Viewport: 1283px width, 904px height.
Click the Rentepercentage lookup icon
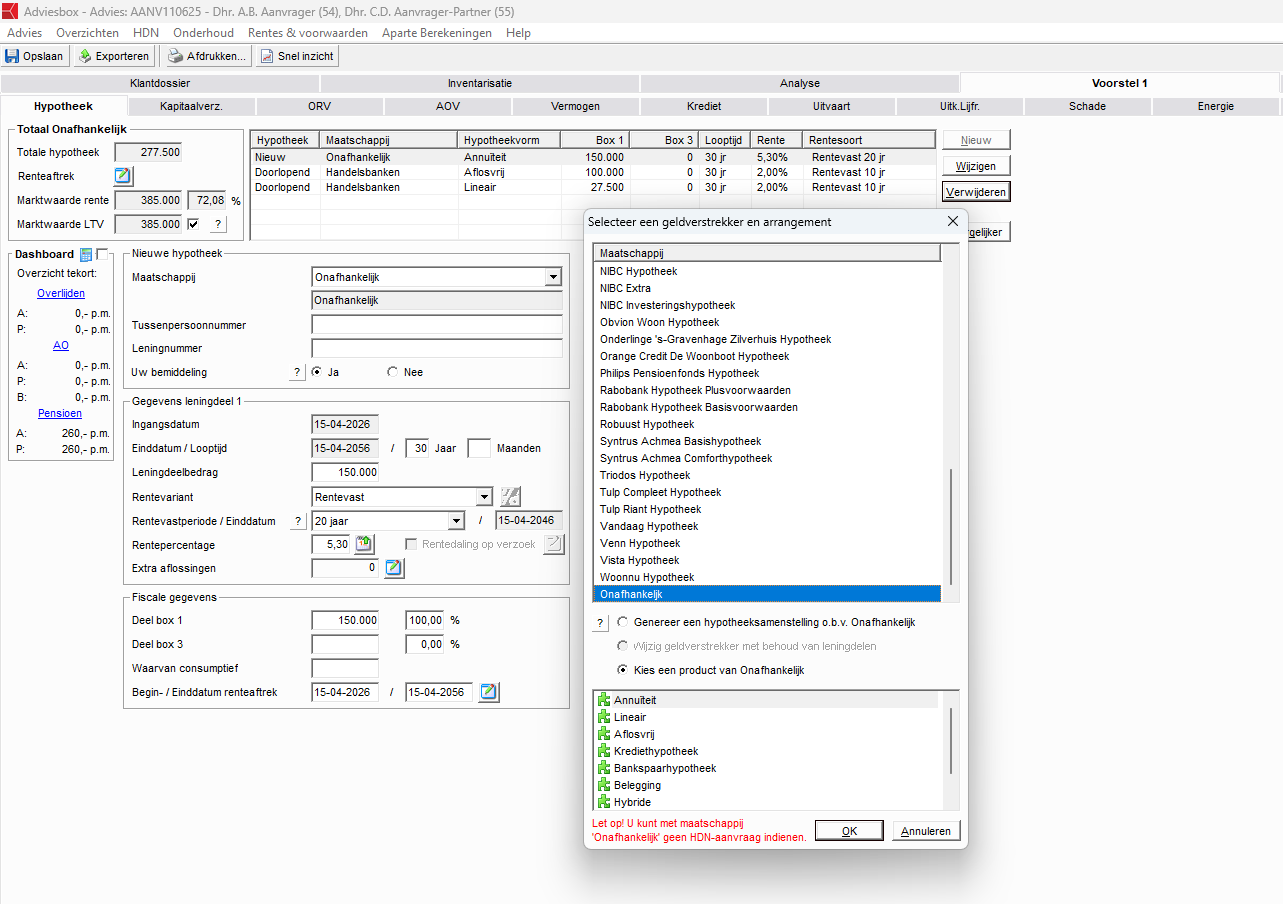point(364,545)
